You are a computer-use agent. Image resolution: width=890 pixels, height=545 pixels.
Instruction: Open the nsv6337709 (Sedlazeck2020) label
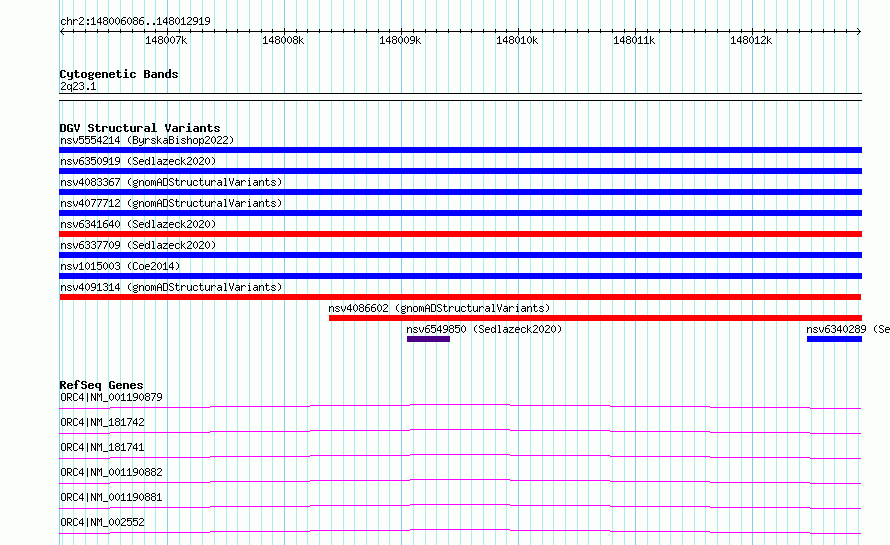tap(138, 245)
